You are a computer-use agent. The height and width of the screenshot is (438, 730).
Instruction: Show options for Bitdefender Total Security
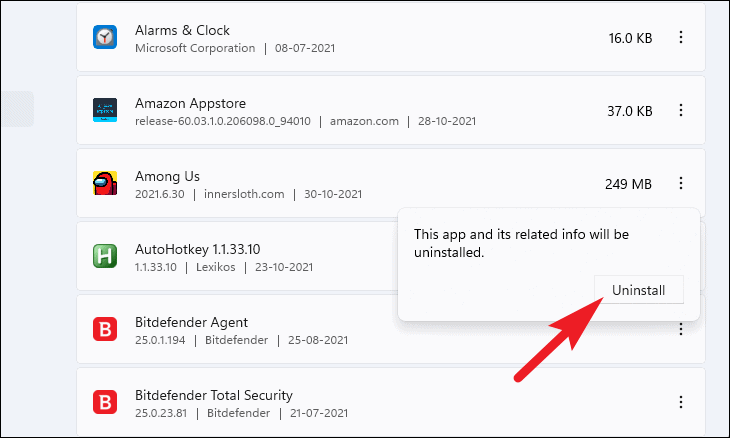coord(681,402)
